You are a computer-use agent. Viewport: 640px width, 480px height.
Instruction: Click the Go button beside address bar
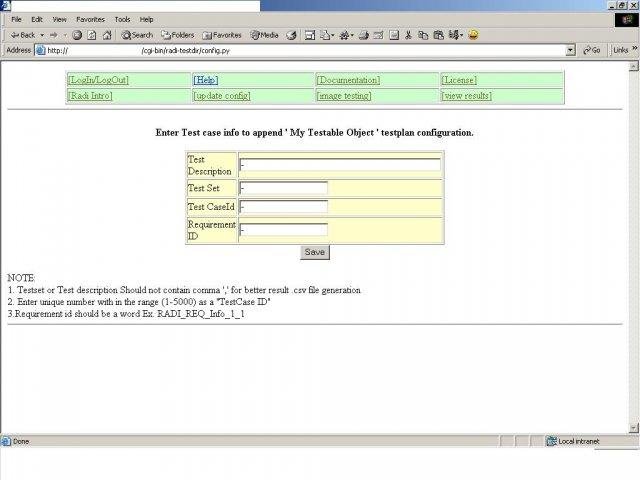(x=591, y=50)
